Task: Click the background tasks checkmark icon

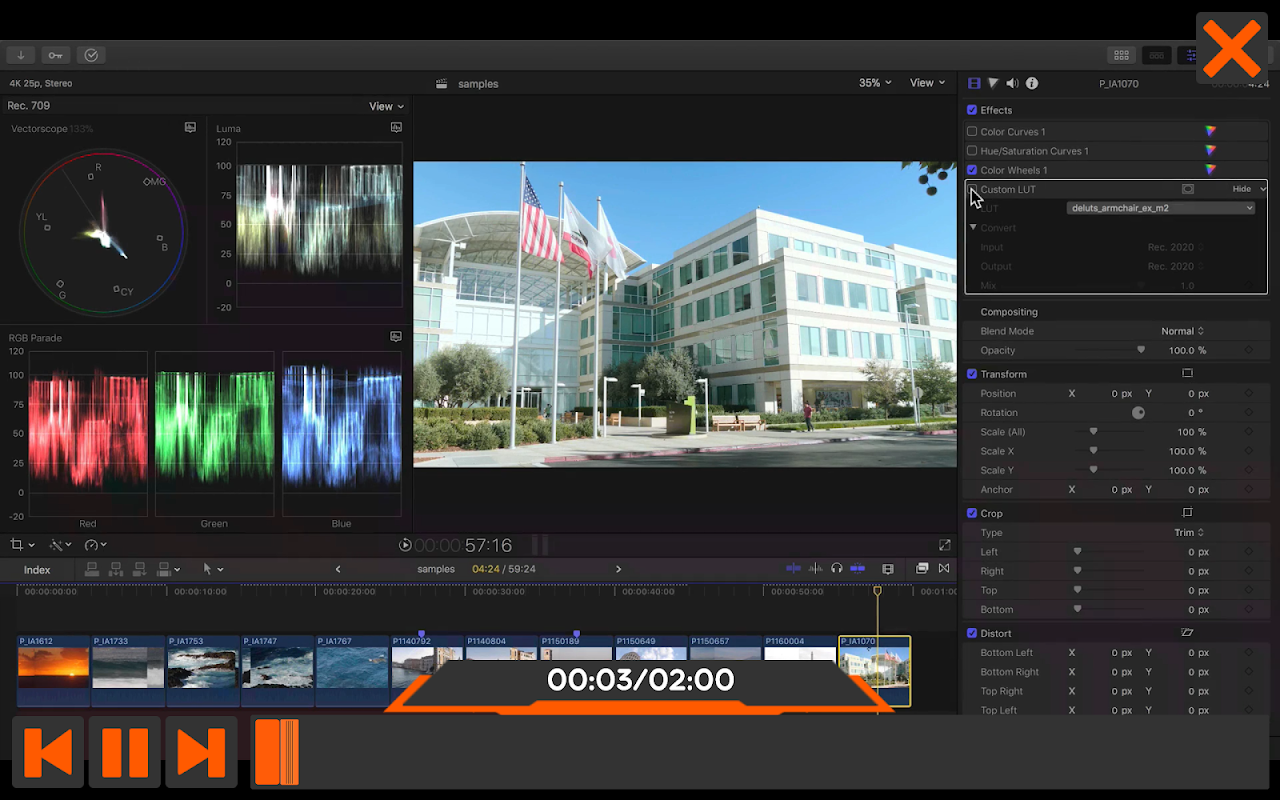Action: (x=91, y=56)
